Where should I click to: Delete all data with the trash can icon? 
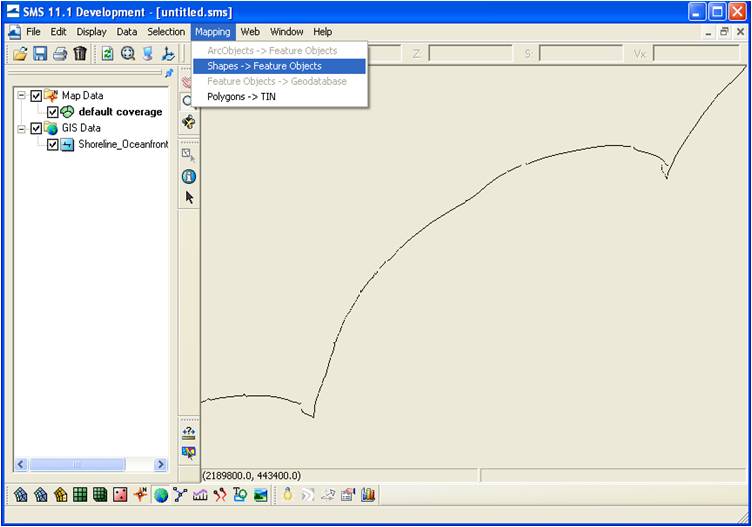(80, 54)
